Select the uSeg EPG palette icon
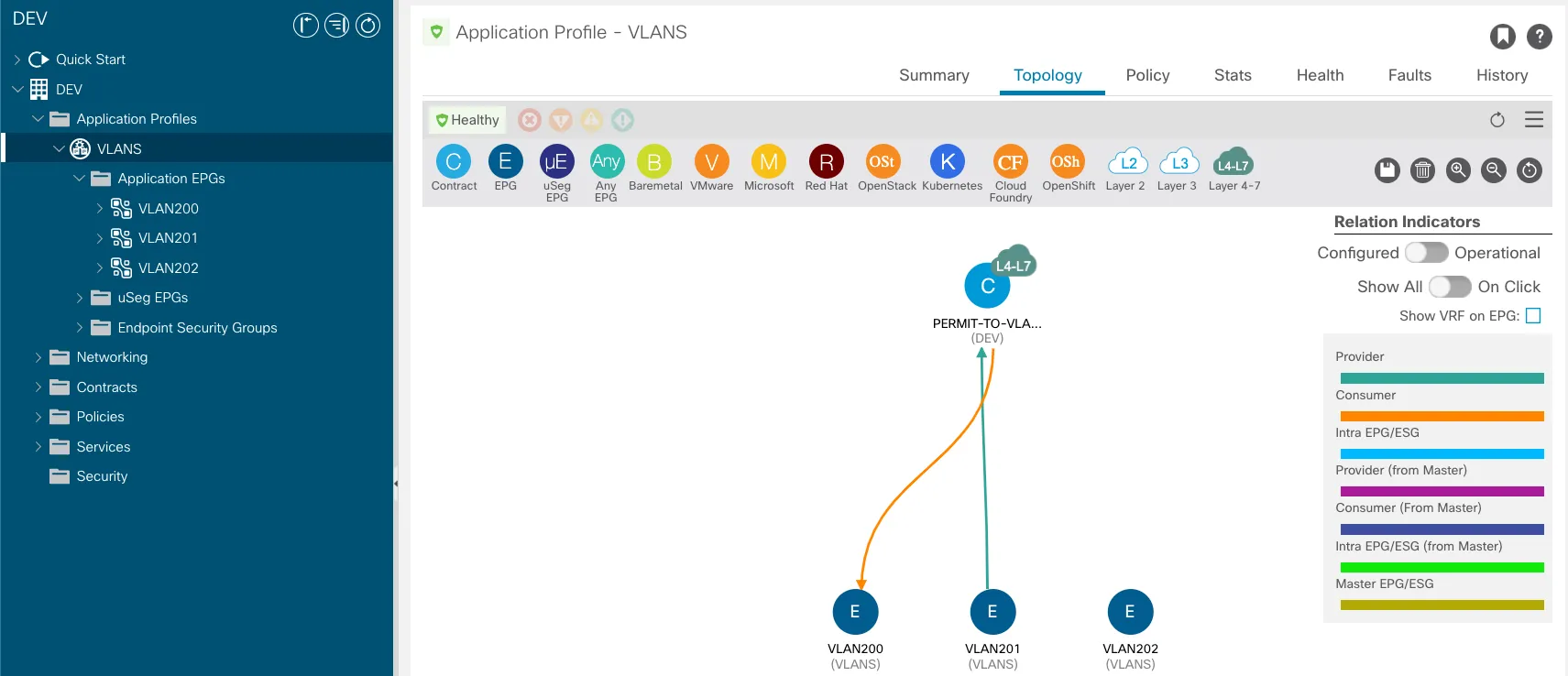The image size is (1568, 676). (556, 162)
